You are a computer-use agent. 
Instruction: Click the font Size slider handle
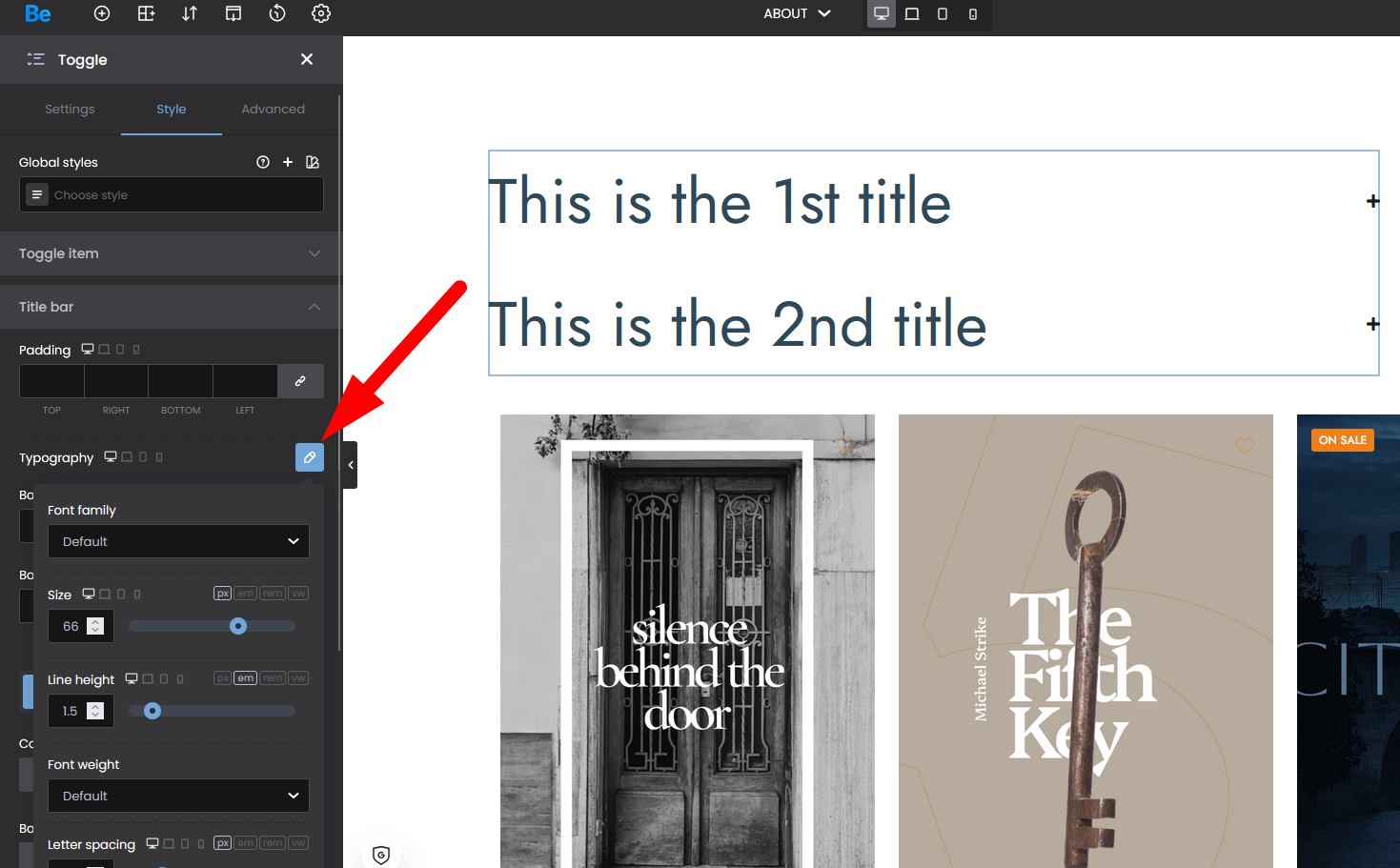[x=238, y=626]
